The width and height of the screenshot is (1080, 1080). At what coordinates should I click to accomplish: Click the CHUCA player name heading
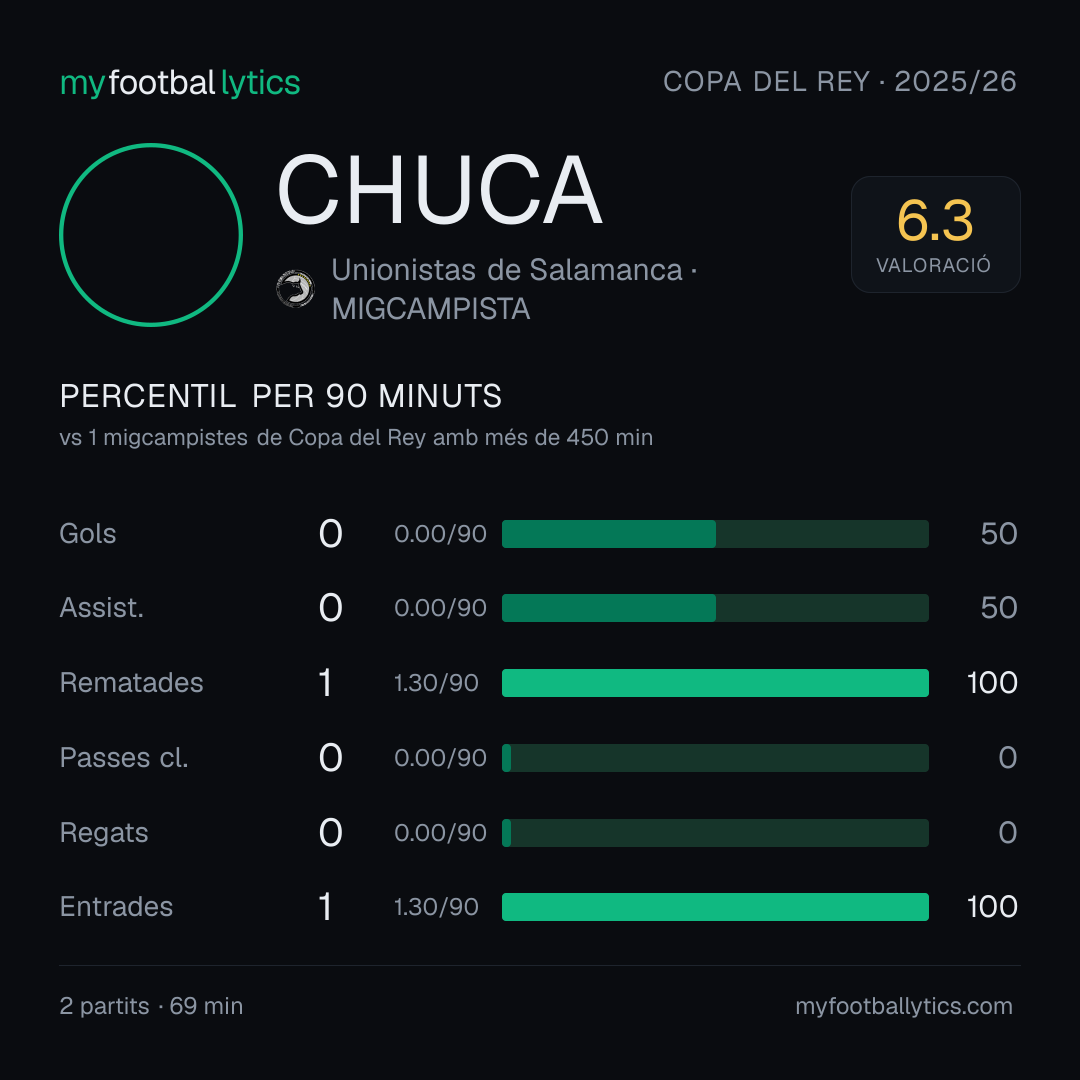439,190
